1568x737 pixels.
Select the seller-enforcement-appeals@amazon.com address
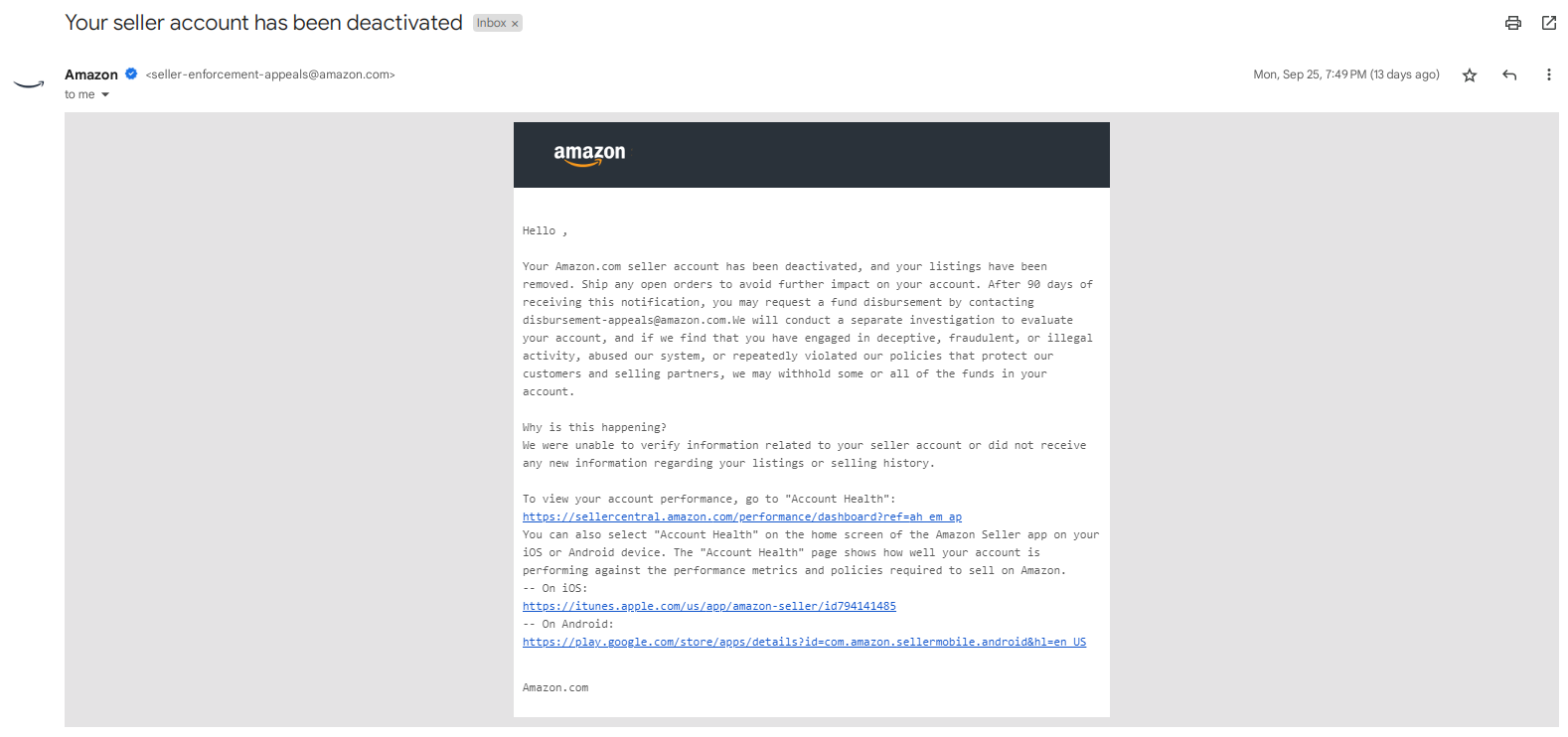(270, 74)
